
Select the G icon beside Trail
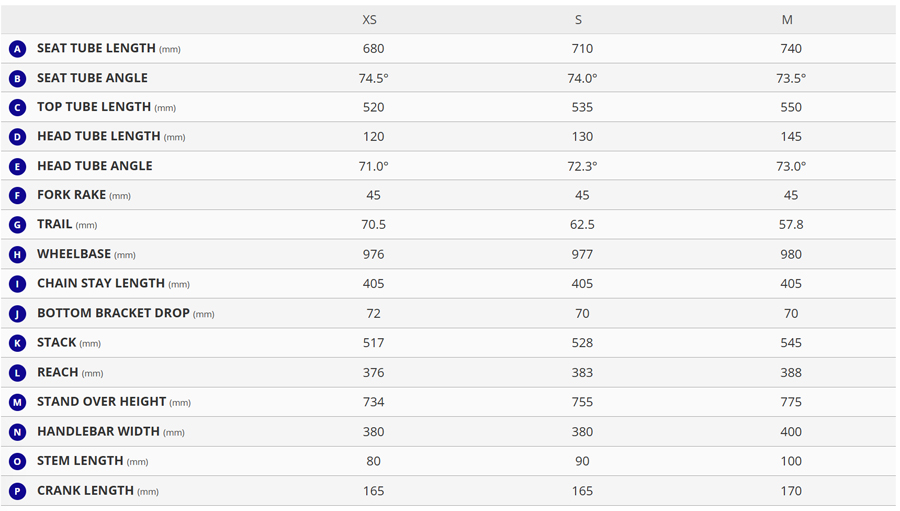tap(17, 225)
